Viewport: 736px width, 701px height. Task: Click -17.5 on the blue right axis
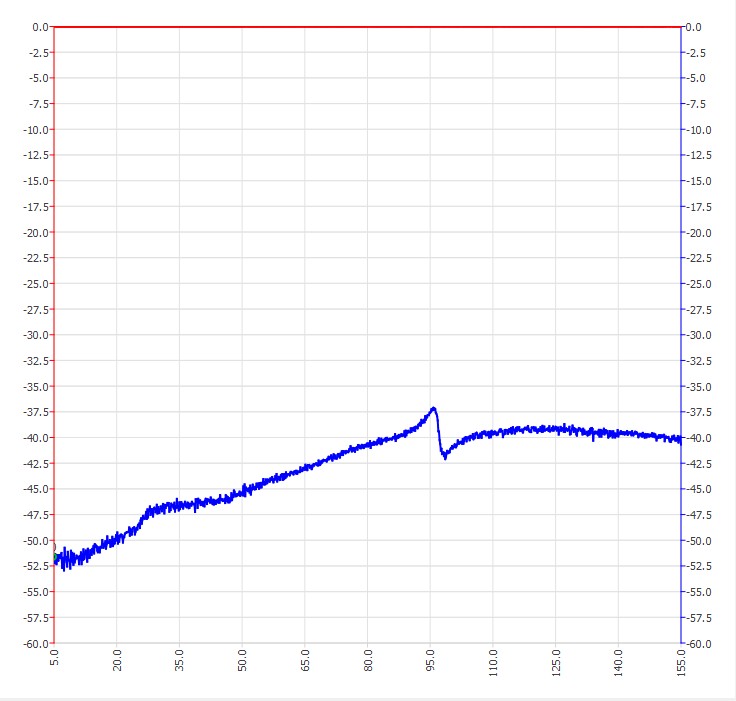pos(699,207)
